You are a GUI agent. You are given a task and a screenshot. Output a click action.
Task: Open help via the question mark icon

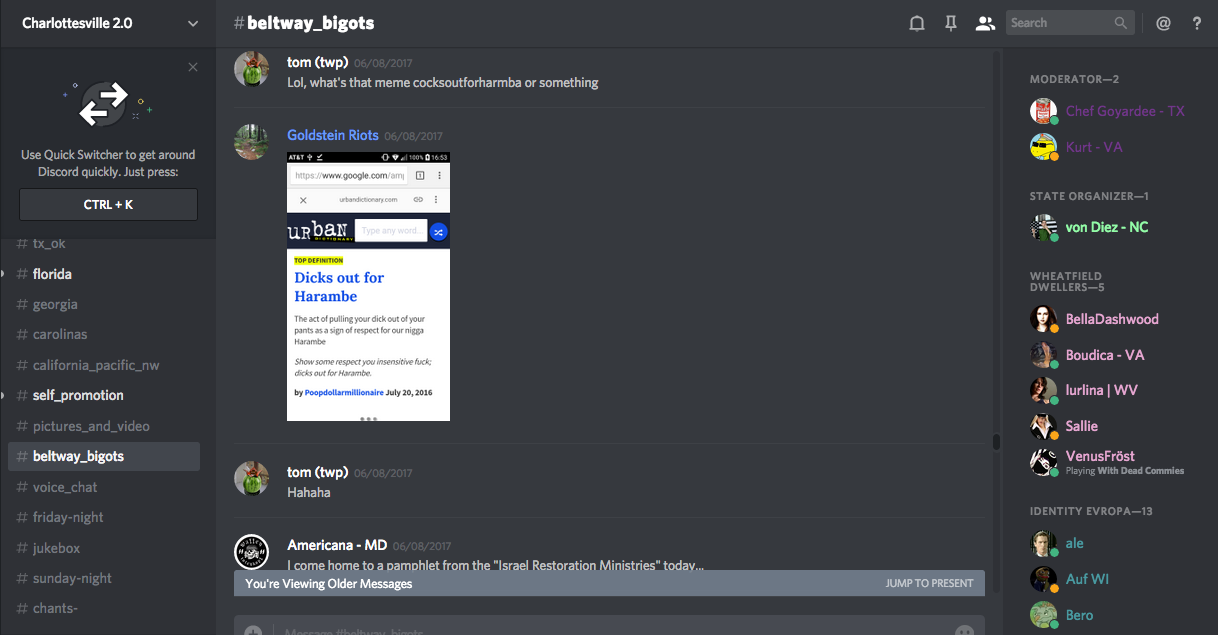tap(1197, 23)
